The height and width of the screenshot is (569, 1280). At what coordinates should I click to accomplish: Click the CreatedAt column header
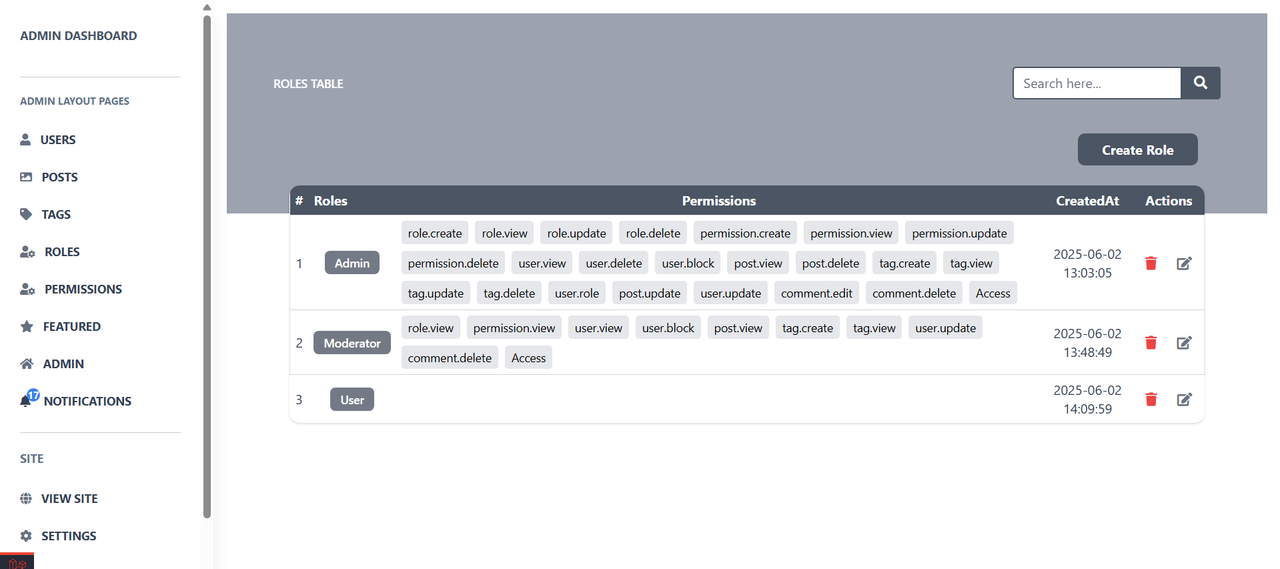(1088, 201)
